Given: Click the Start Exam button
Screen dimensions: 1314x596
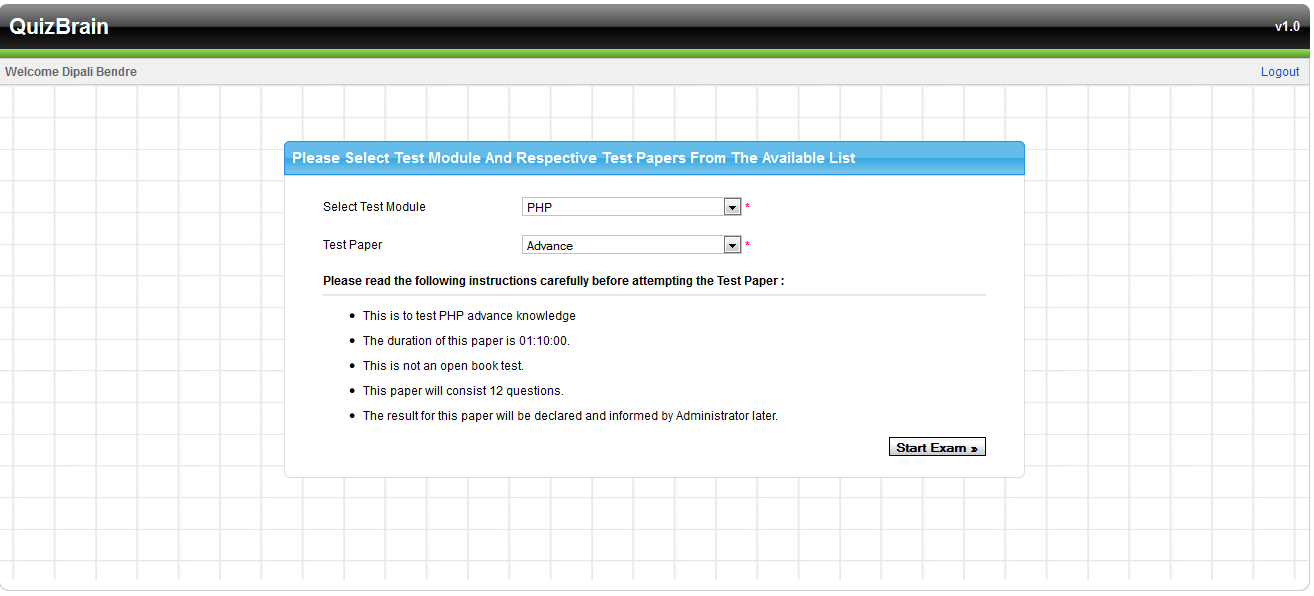Looking at the screenshot, I should 937,447.
